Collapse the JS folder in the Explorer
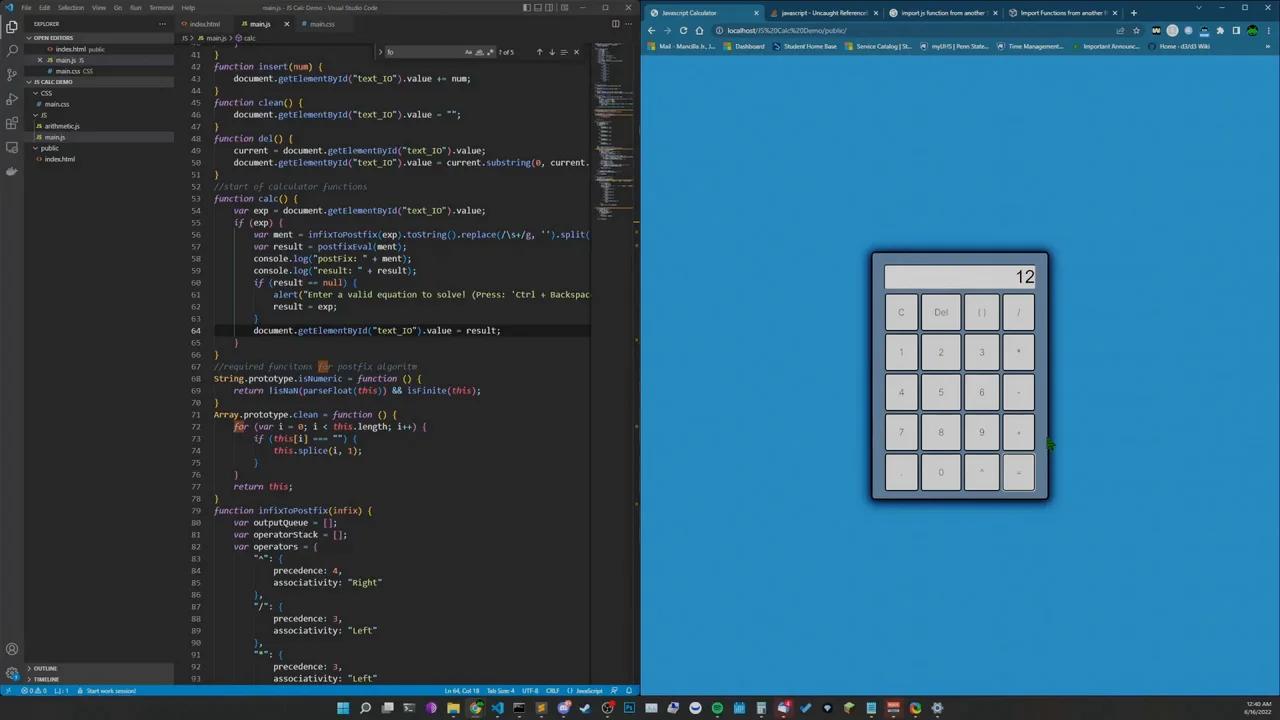This screenshot has width=1280, height=720. 45,115
